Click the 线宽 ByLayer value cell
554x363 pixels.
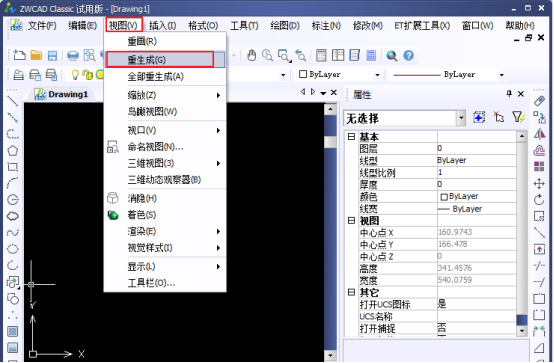tap(477, 209)
